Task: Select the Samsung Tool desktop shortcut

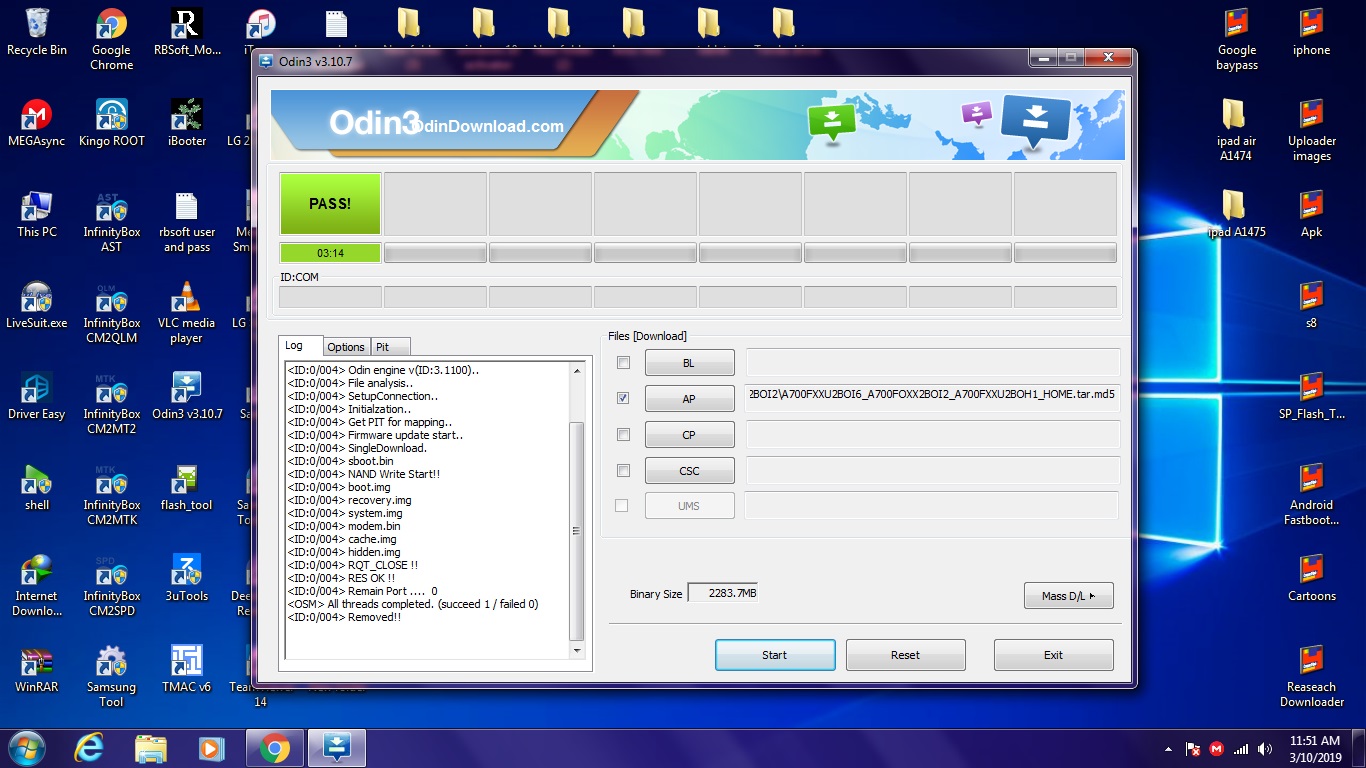Action: (x=112, y=676)
